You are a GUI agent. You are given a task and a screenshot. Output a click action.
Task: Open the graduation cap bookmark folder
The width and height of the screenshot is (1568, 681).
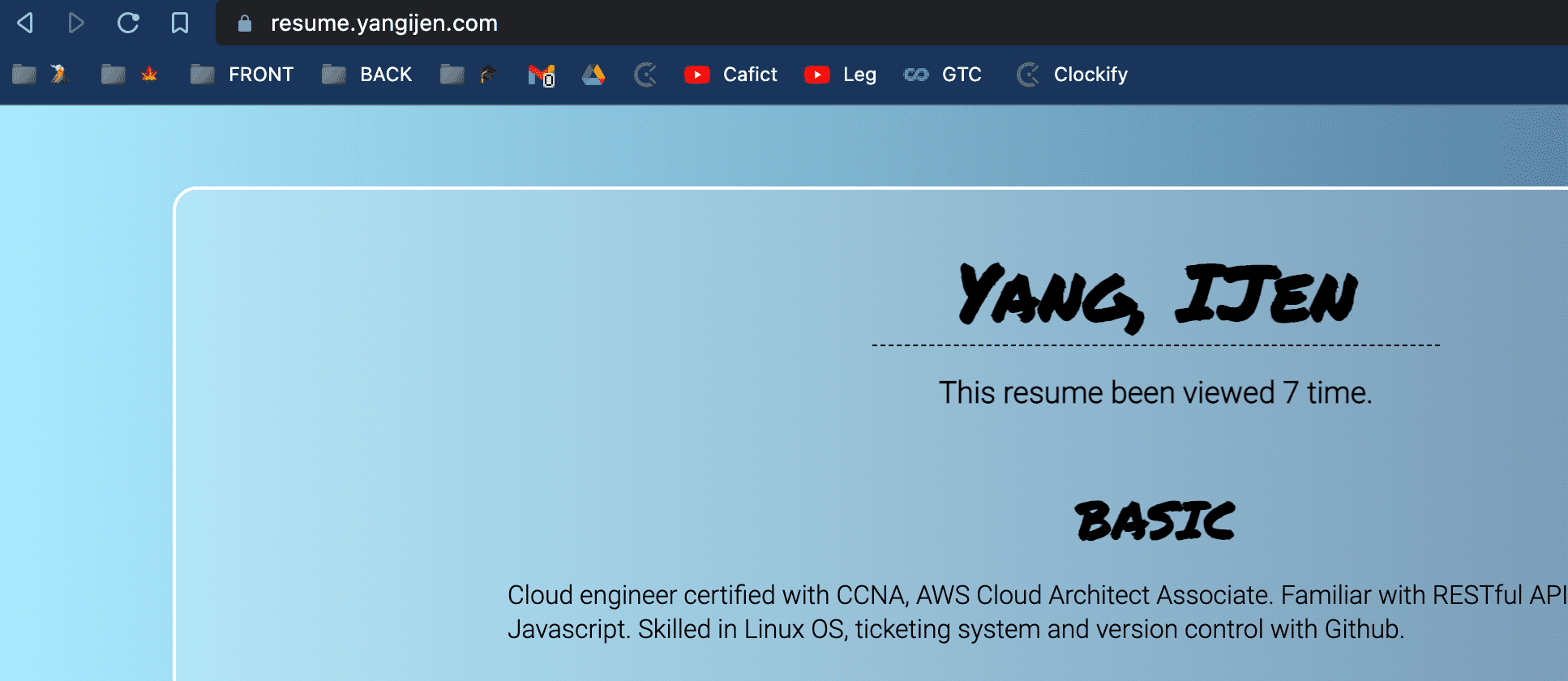pyautogui.click(x=469, y=75)
